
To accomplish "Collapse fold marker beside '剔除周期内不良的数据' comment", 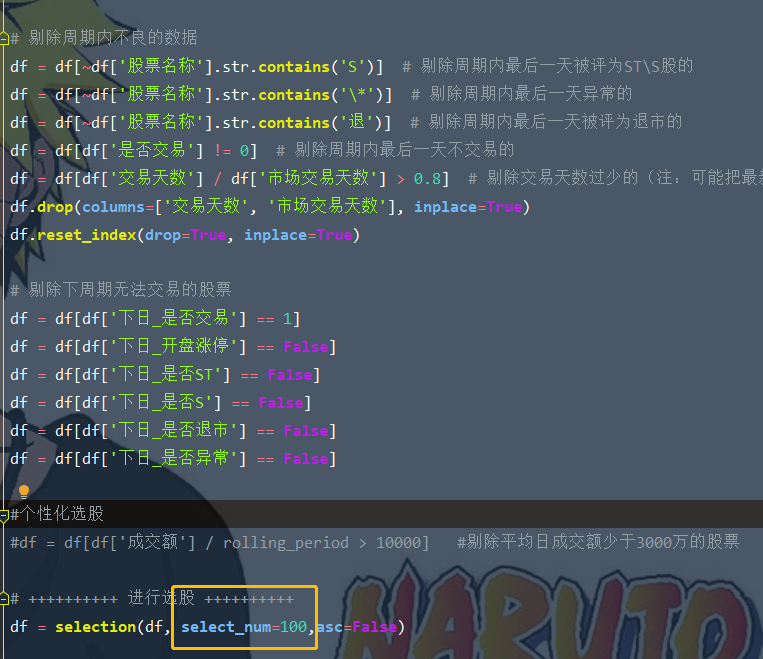I will click(4, 38).
